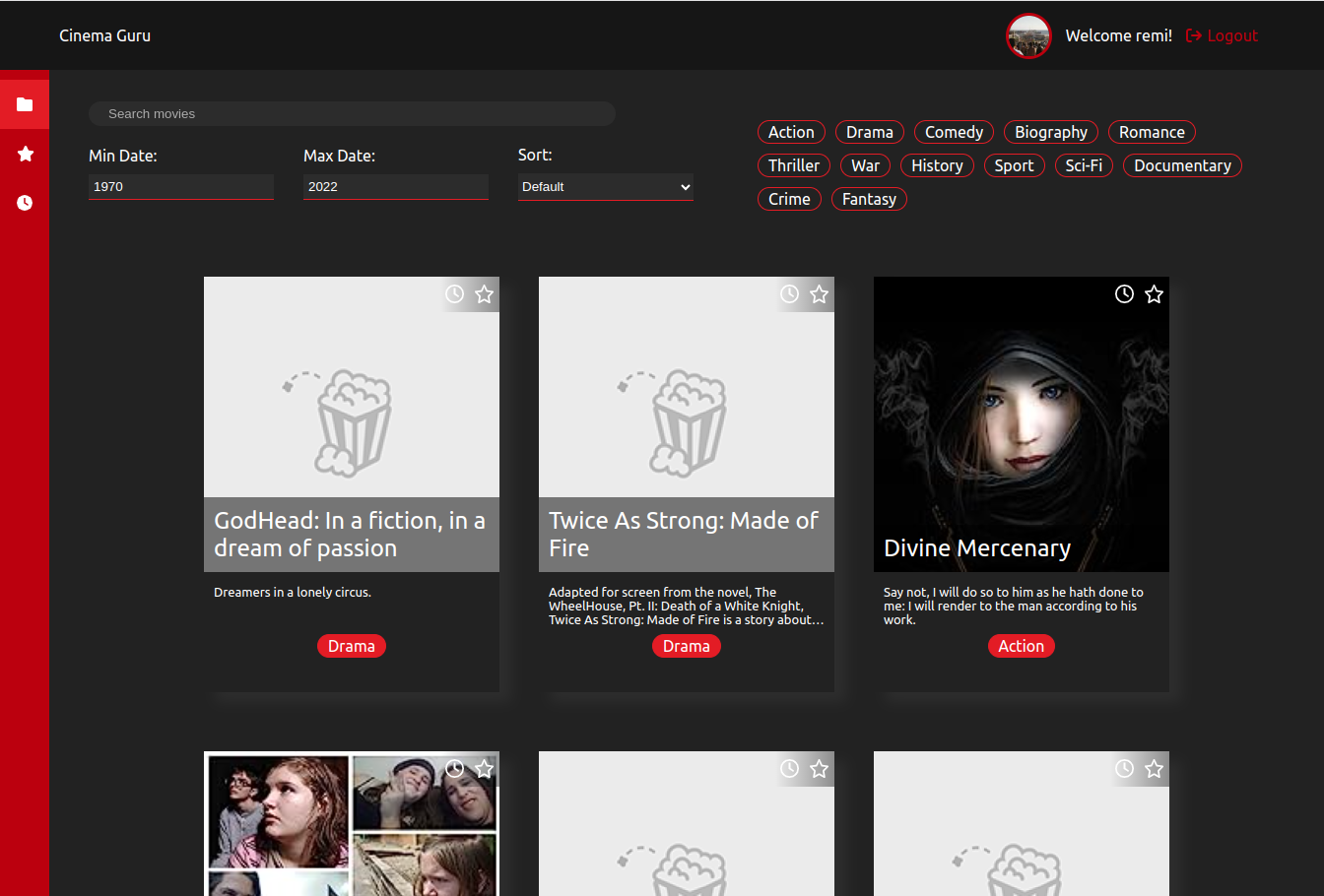This screenshot has height=896, width=1324.
Task: Open the Sort dropdown
Action: point(605,186)
